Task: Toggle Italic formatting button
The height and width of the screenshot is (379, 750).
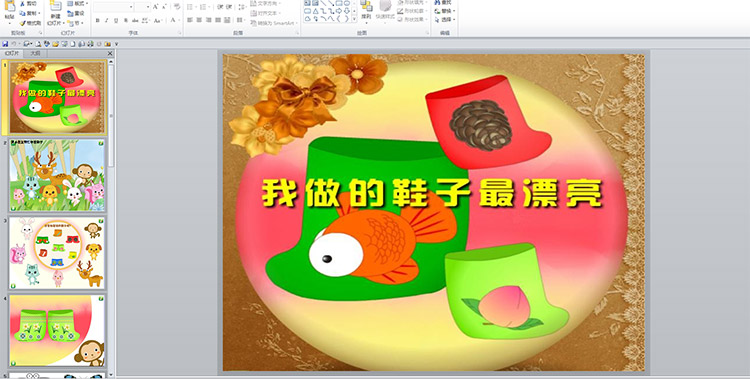Action: pyautogui.click(x=107, y=21)
